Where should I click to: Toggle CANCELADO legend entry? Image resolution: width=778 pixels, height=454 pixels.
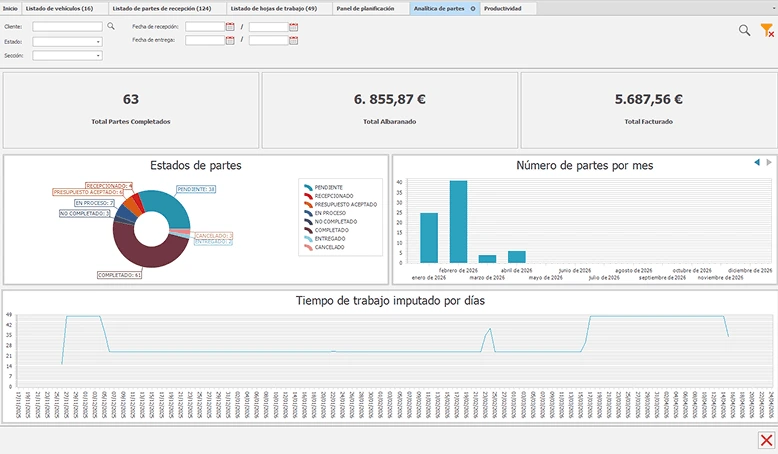coord(324,247)
